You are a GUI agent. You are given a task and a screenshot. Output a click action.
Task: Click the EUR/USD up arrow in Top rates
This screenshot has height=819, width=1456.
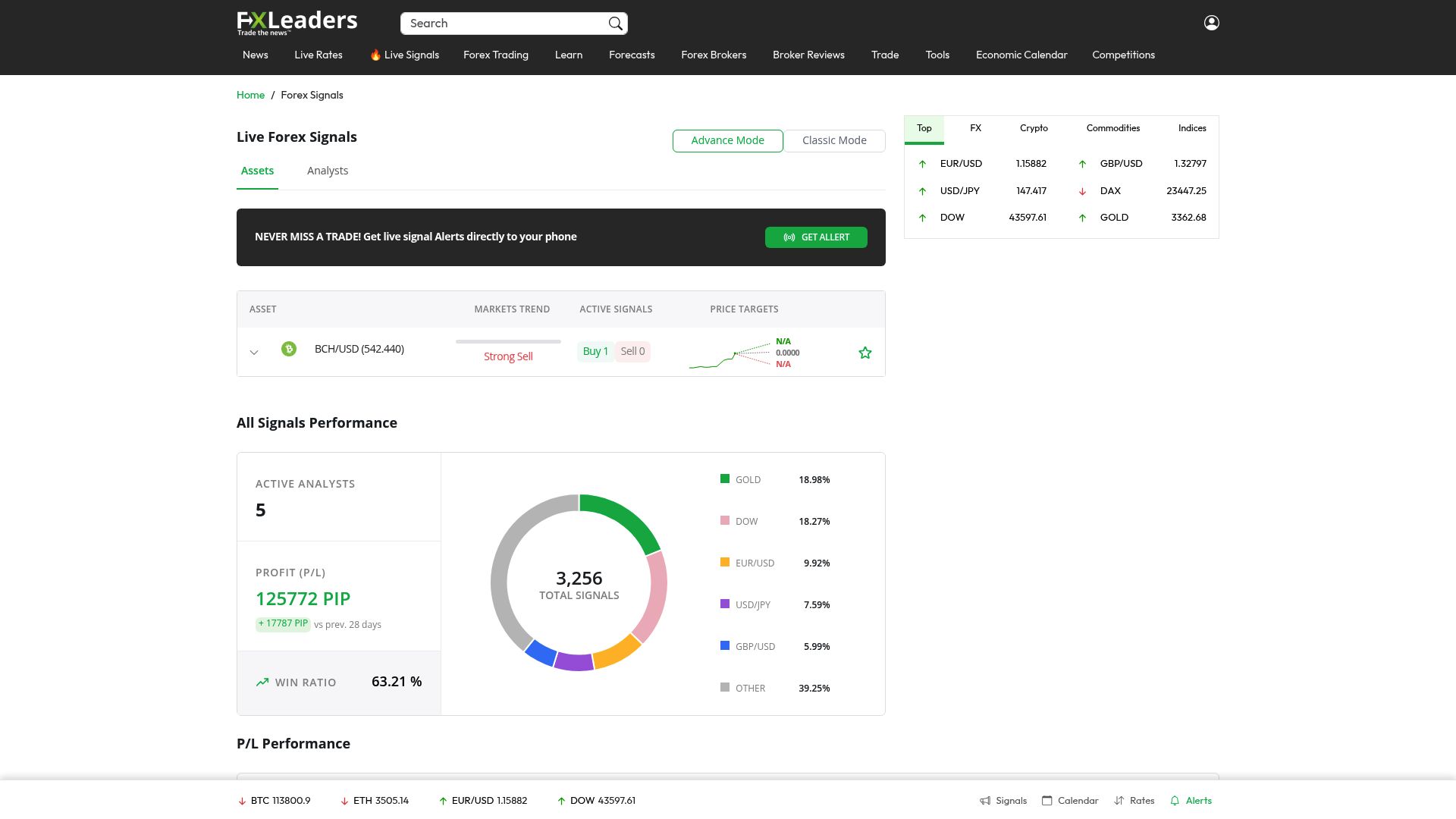click(923, 164)
